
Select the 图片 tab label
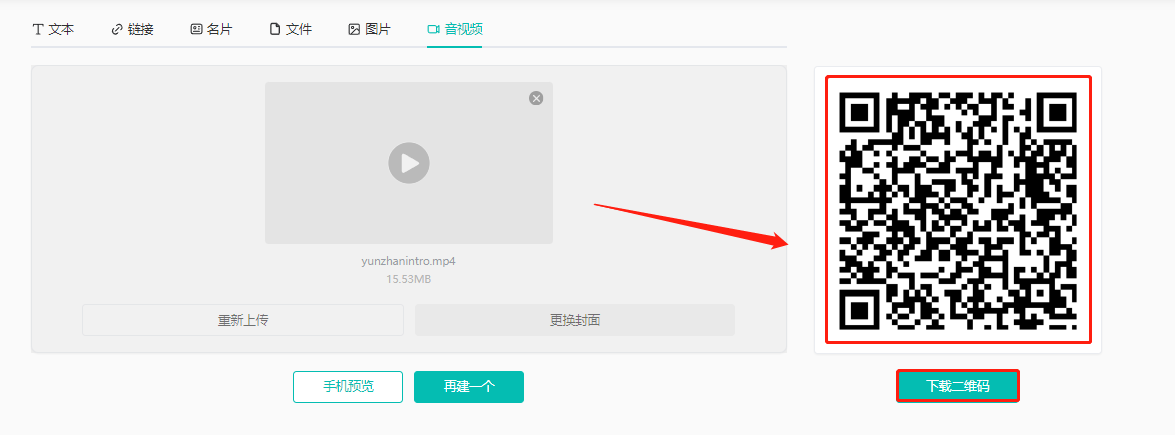378,30
